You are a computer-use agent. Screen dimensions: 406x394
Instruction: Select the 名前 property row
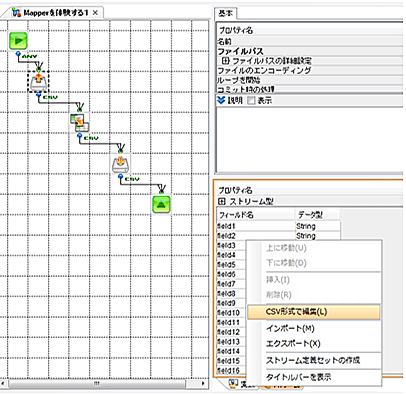(x=310, y=41)
